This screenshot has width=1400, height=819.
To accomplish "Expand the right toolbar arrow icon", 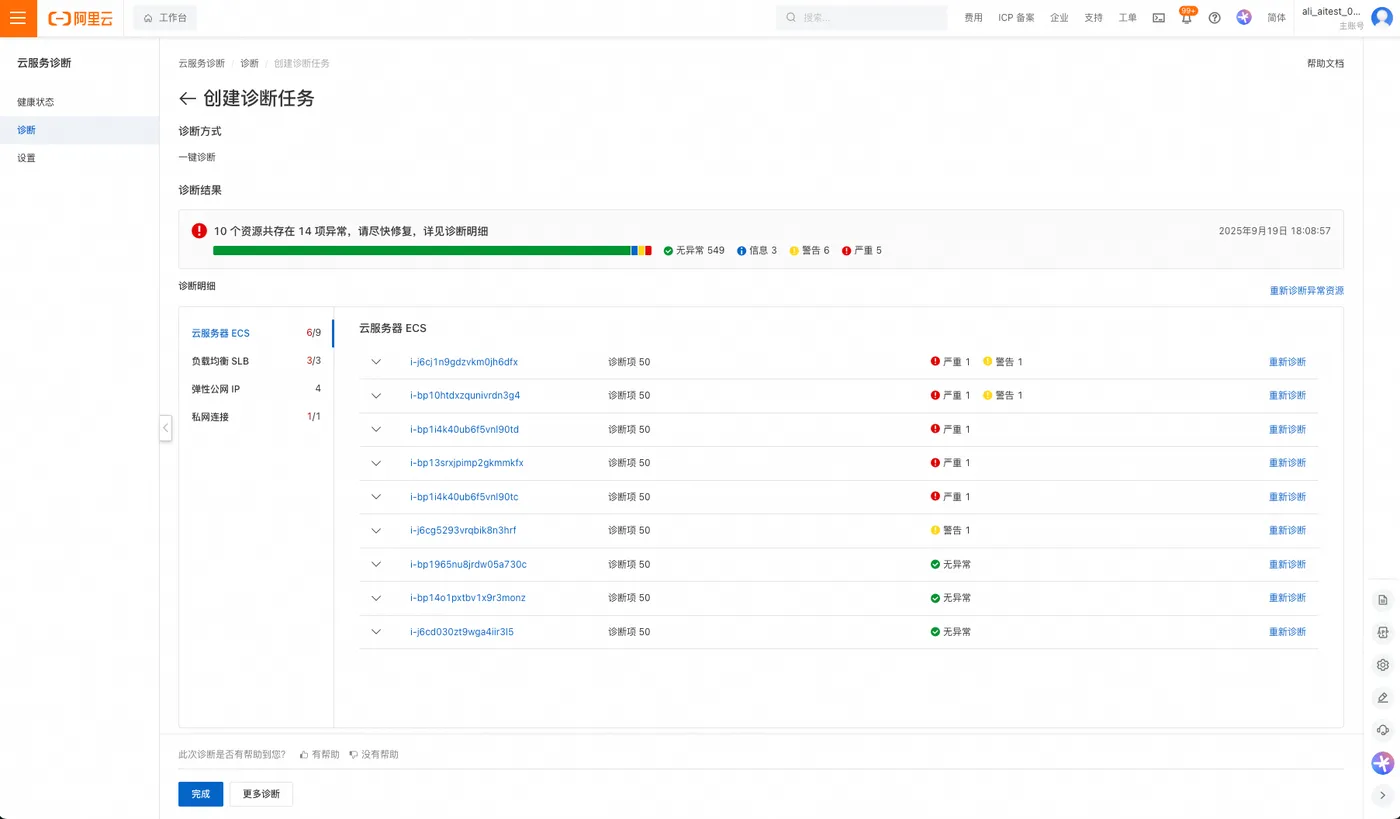I will point(1383,796).
